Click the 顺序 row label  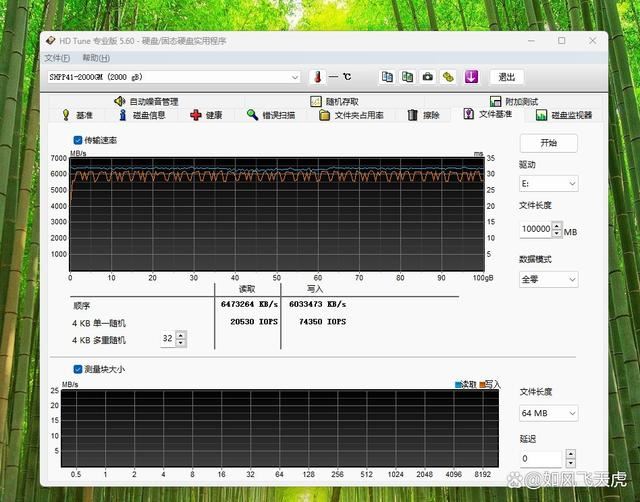81,305
